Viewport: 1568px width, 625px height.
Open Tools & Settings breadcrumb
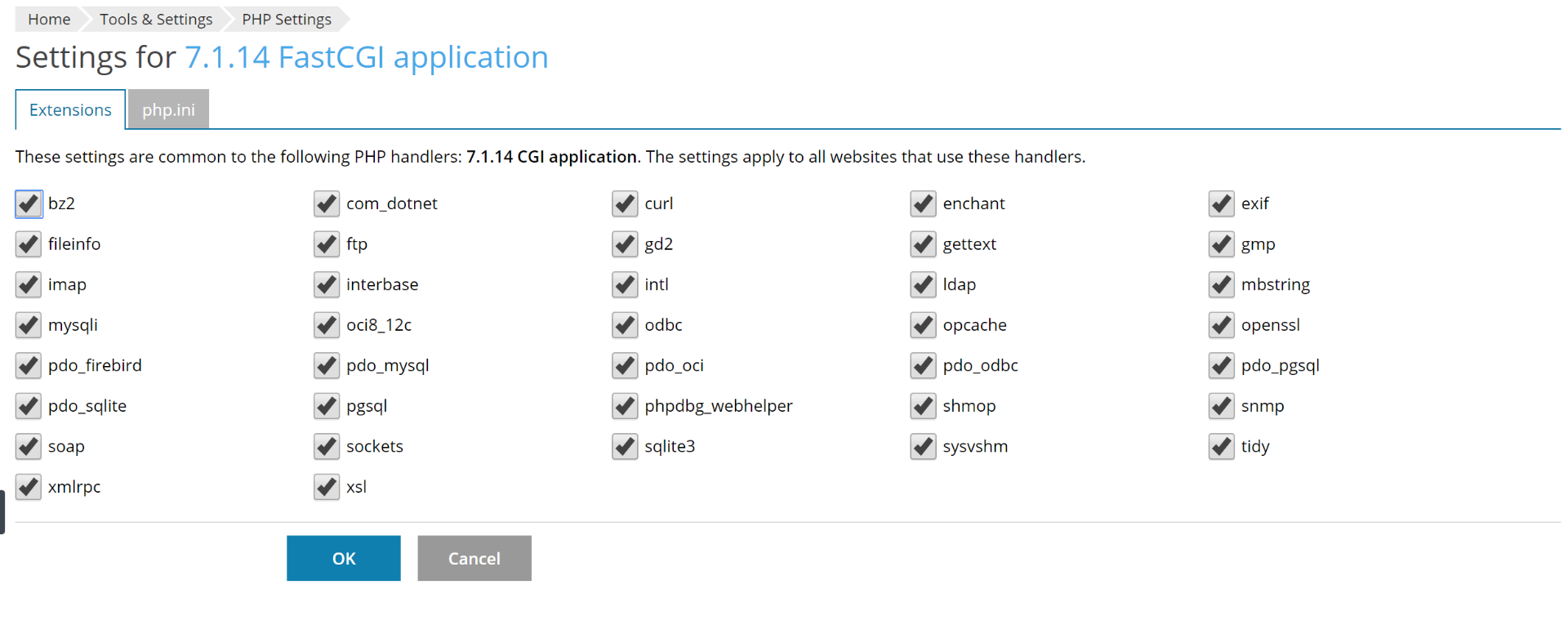pos(156,19)
